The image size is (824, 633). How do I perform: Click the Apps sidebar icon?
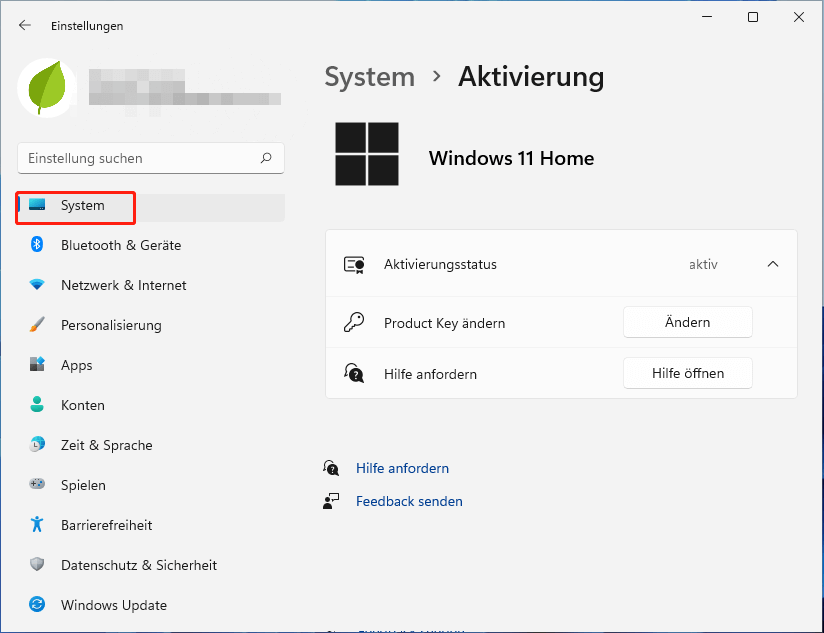tap(37, 365)
